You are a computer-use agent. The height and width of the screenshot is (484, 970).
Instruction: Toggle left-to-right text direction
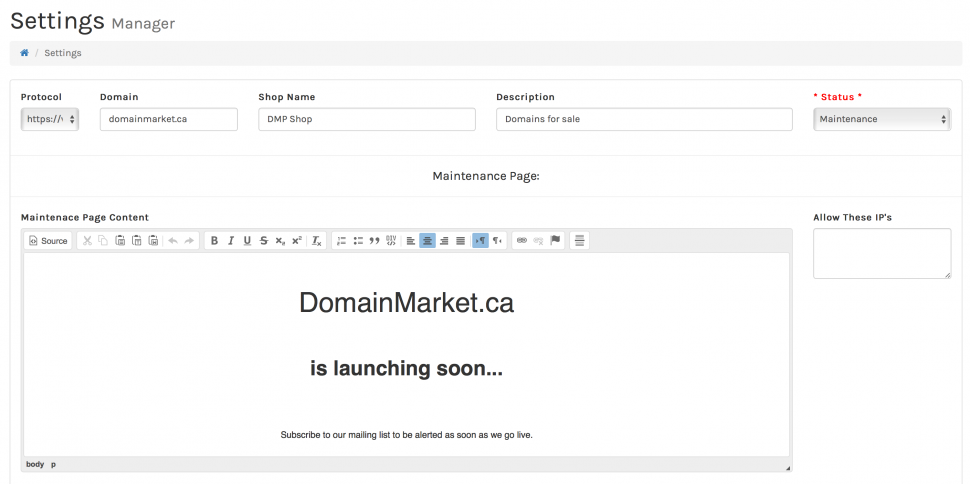[480, 241]
